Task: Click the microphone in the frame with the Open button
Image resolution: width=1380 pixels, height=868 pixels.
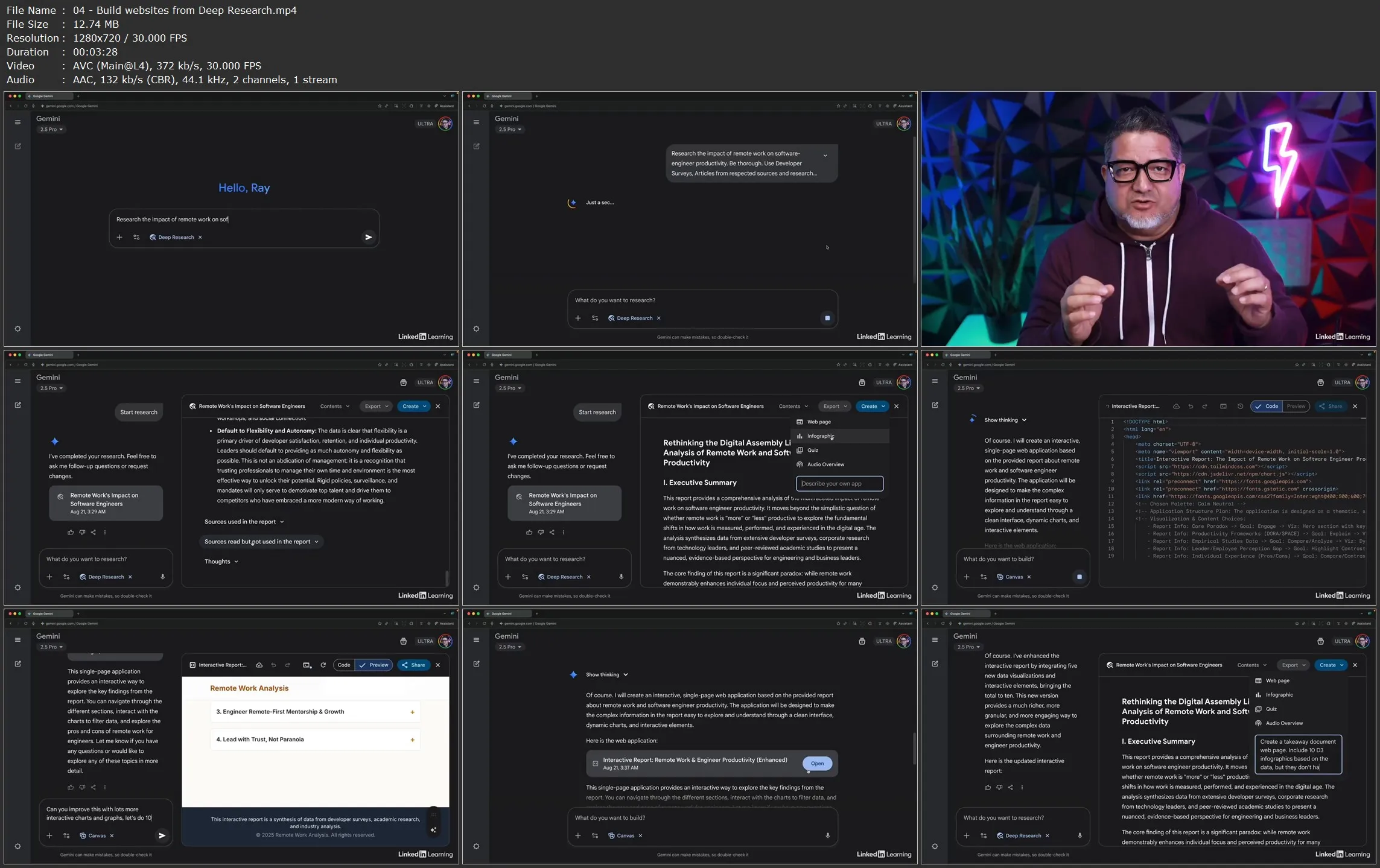Action: (x=827, y=835)
